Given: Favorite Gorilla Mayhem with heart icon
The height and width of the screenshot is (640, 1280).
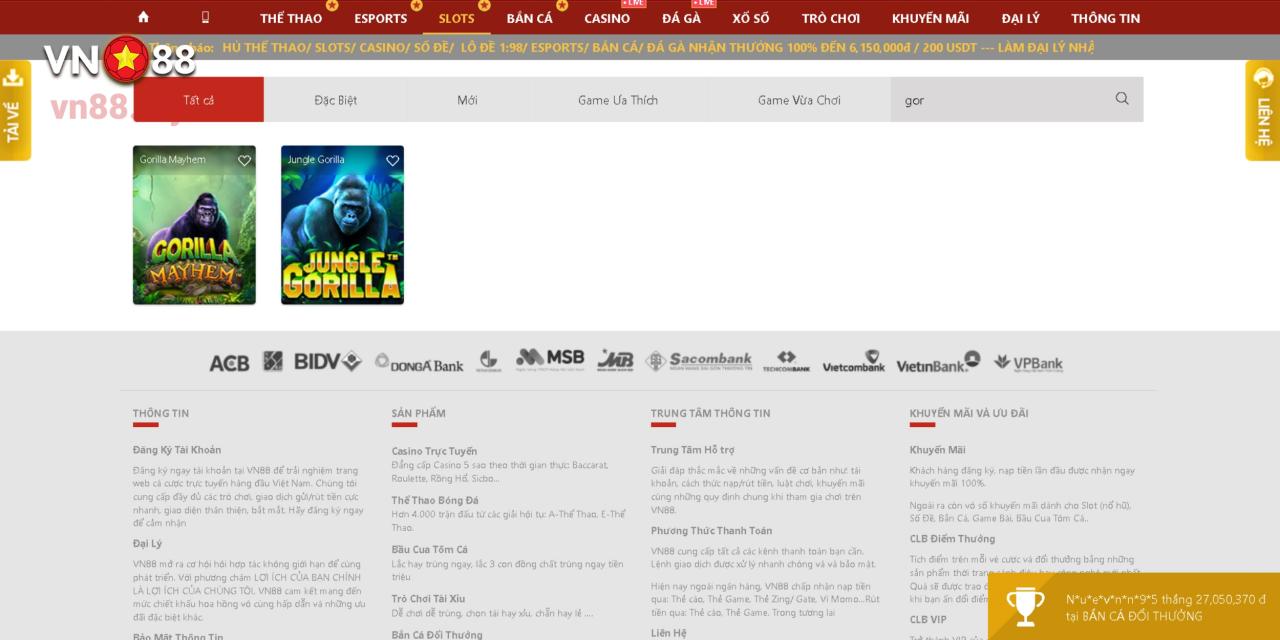Looking at the screenshot, I should [244, 160].
